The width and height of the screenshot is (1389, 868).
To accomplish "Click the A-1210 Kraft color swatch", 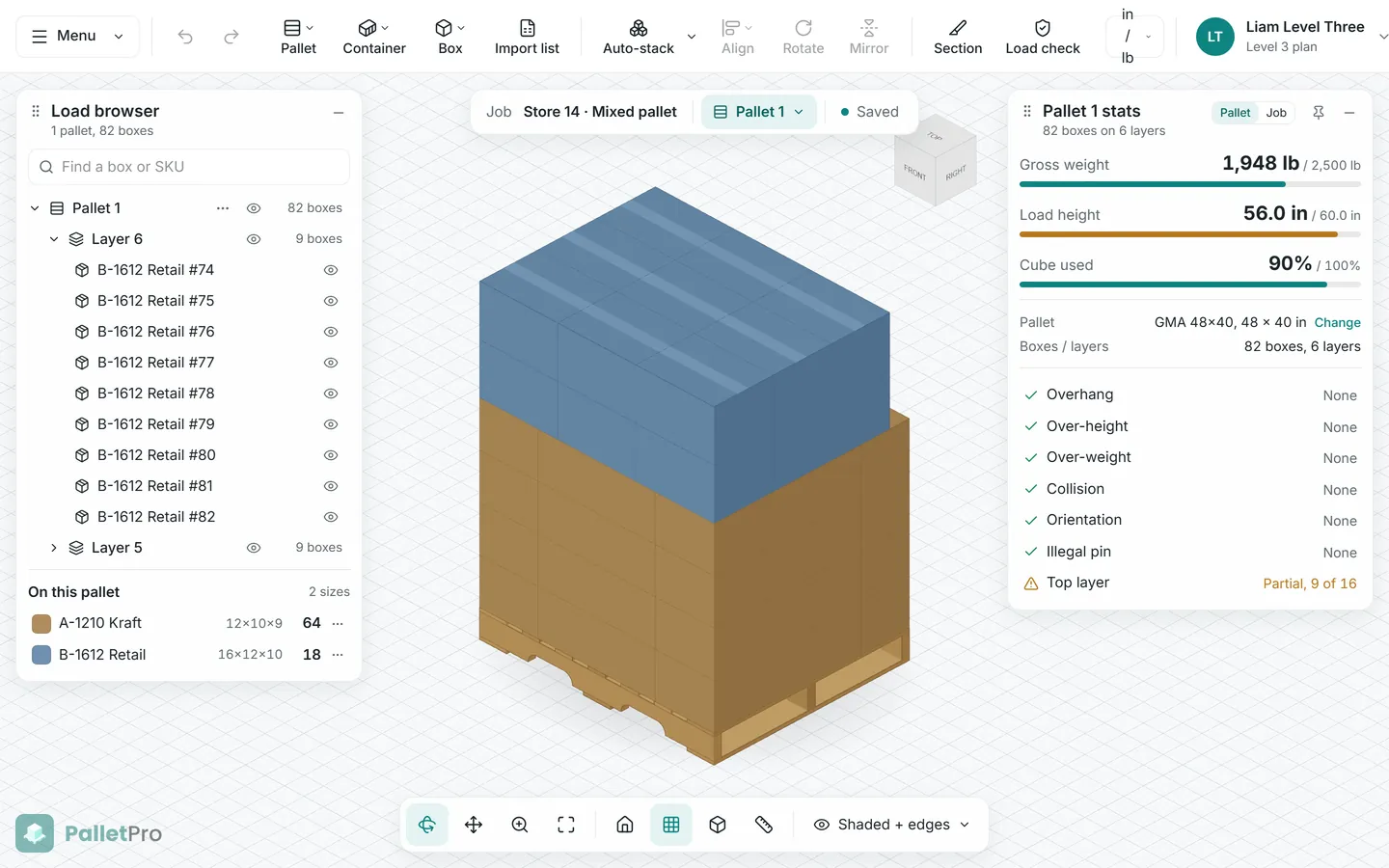I will click(x=41, y=623).
